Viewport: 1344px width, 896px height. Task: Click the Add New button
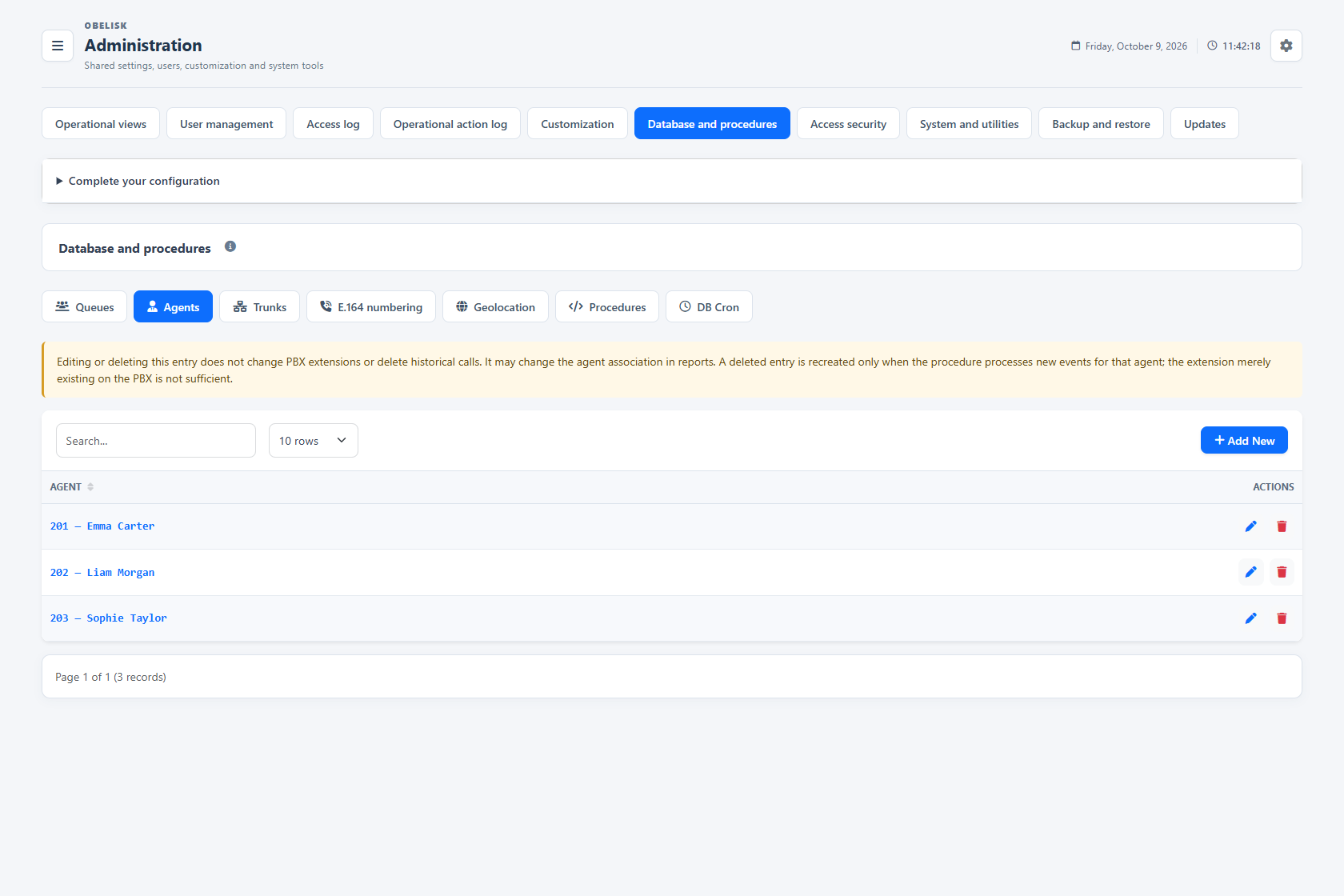click(1244, 440)
